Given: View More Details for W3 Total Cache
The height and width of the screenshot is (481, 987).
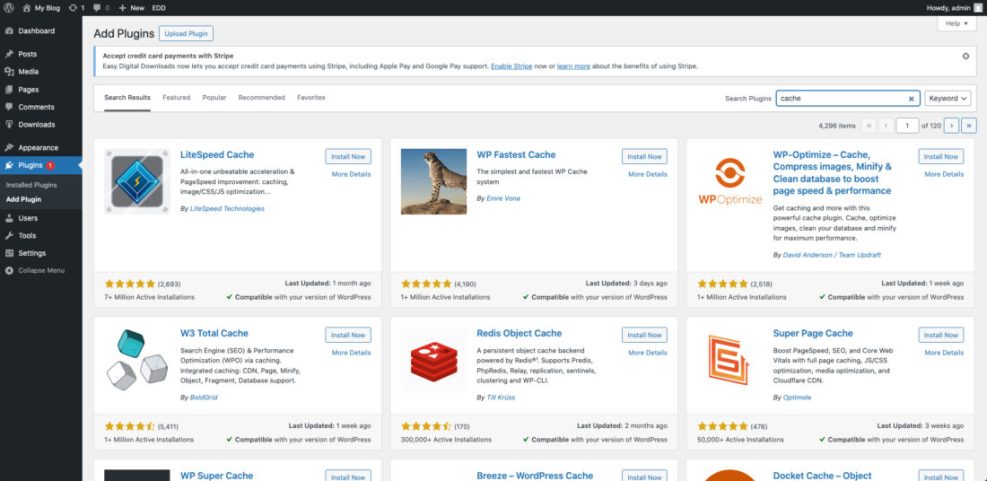Looking at the screenshot, I should point(351,353).
